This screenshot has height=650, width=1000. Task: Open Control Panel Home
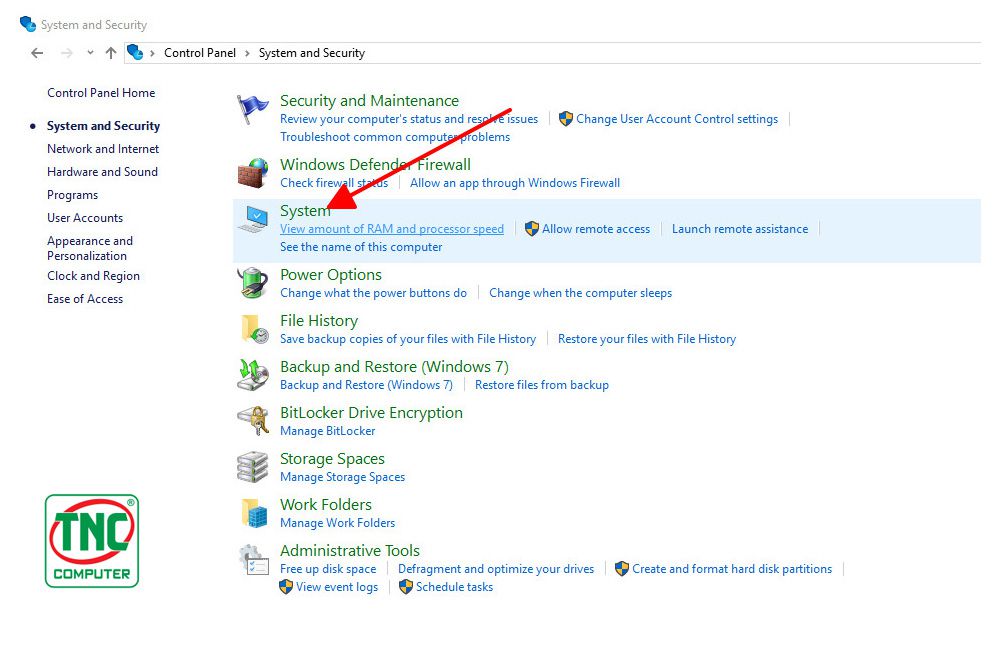(x=101, y=93)
